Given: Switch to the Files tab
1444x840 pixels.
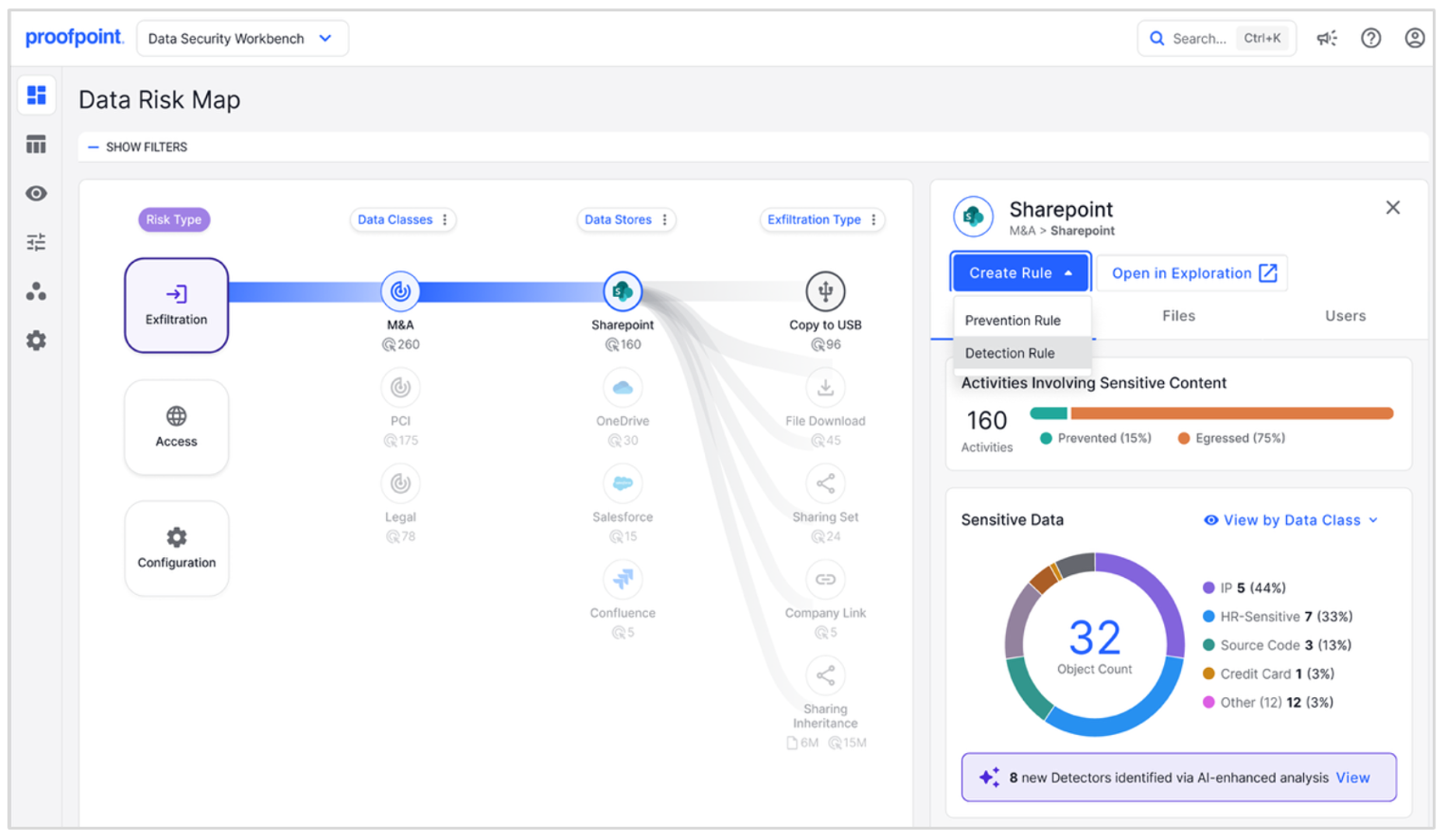Looking at the screenshot, I should click(1178, 316).
